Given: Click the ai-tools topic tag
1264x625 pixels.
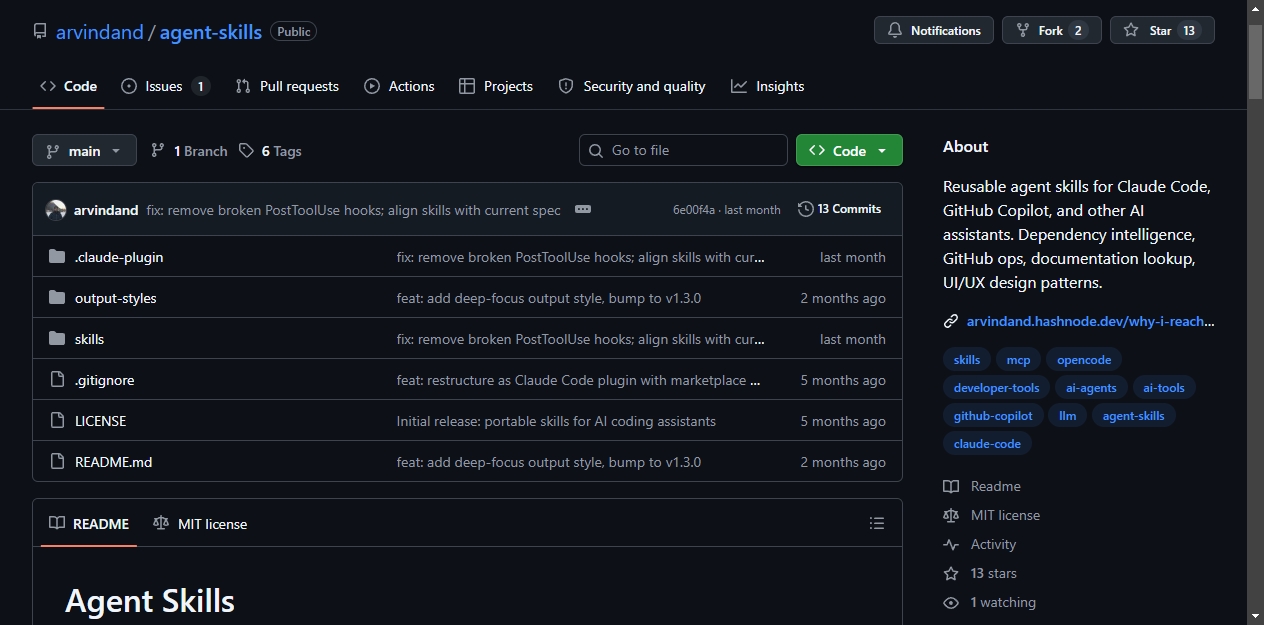Looking at the screenshot, I should [x=1164, y=388].
